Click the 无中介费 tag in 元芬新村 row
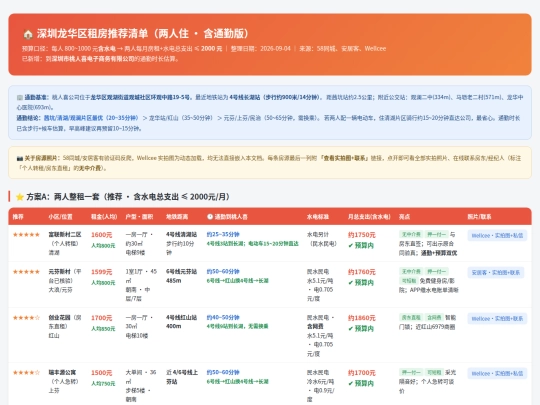The width and height of the screenshot is (540, 405). [411, 271]
